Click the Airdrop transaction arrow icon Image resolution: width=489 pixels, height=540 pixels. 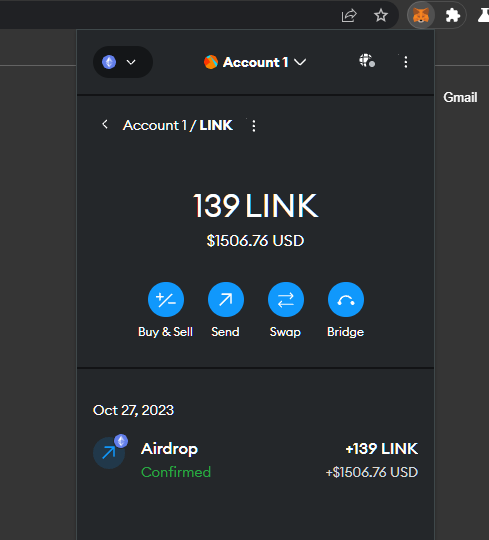[109, 453]
